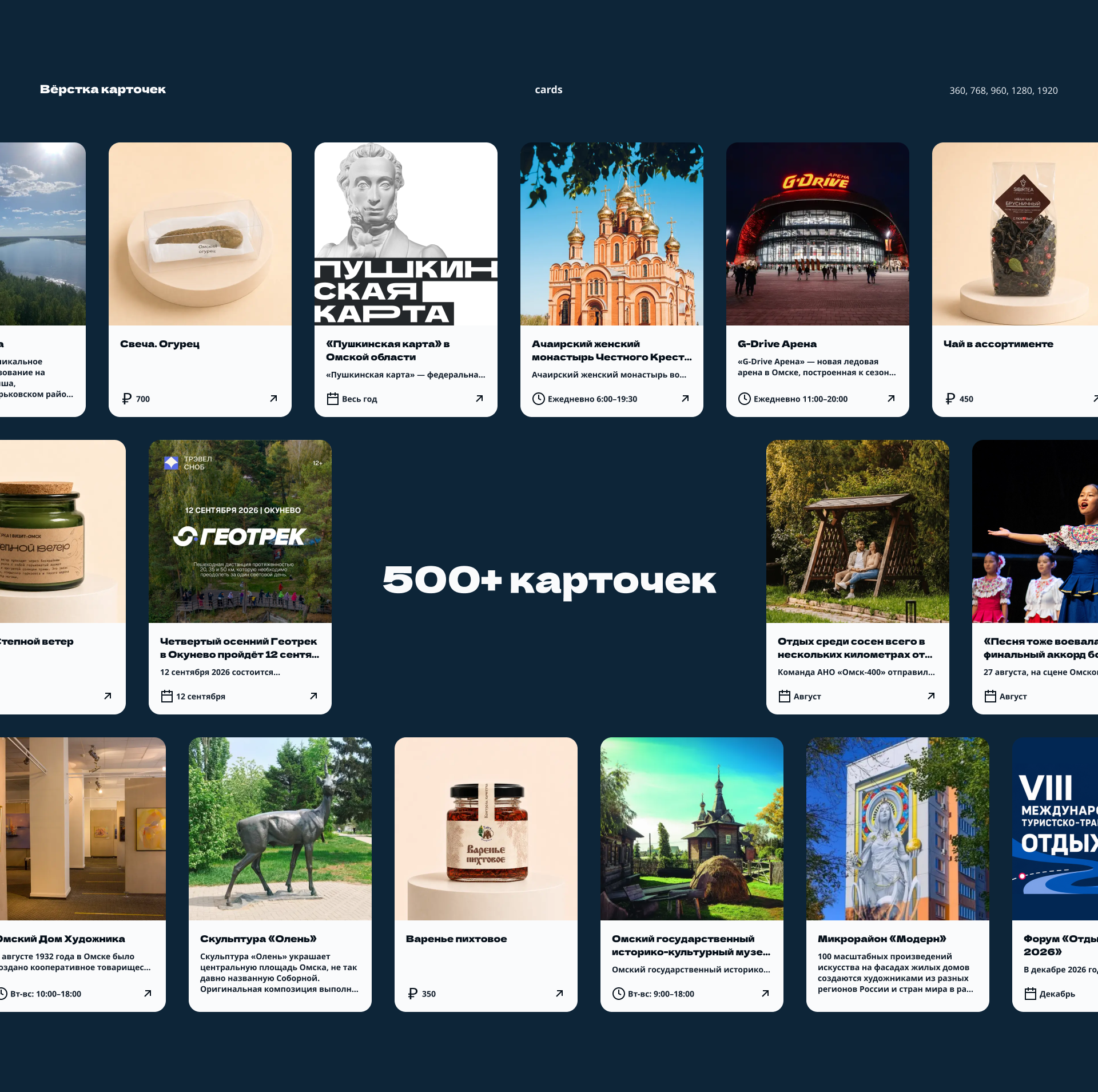1098x1092 pixels.
Task: Click the Вт-вс: 10:00–18:00 schedule text
Action: tap(46, 994)
